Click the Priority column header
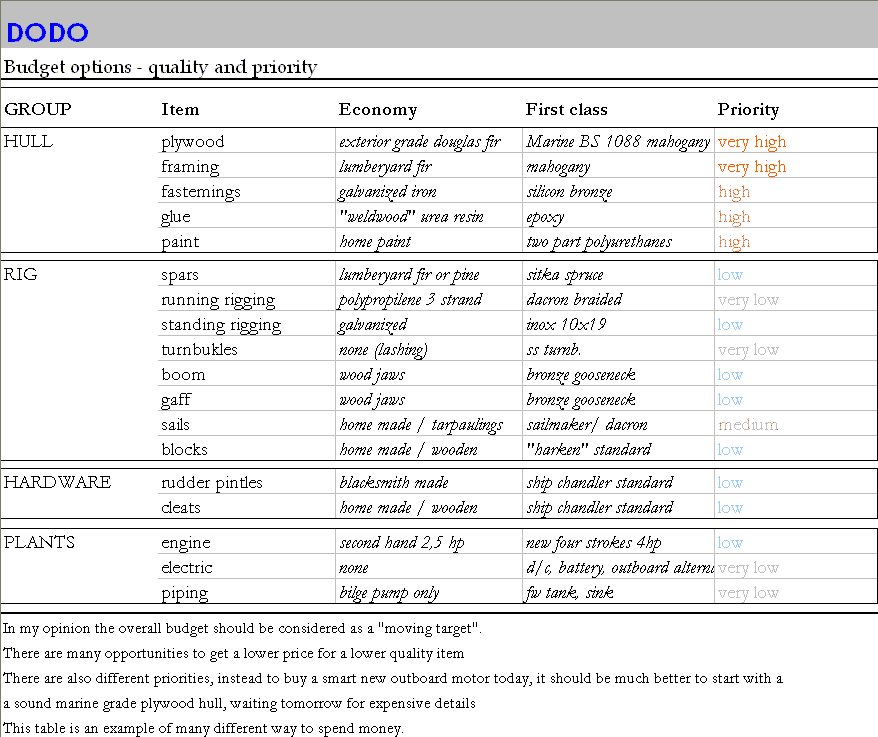This screenshot has width=878, height=737. tap(747, 110)
